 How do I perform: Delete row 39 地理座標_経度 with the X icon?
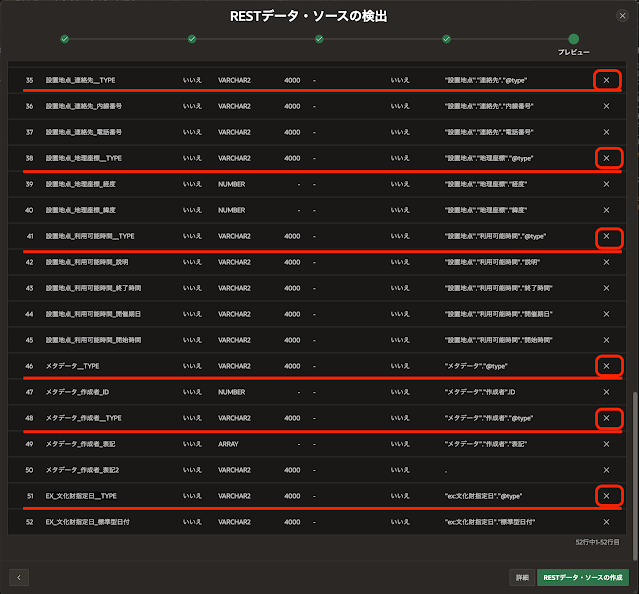coord(606,184)
